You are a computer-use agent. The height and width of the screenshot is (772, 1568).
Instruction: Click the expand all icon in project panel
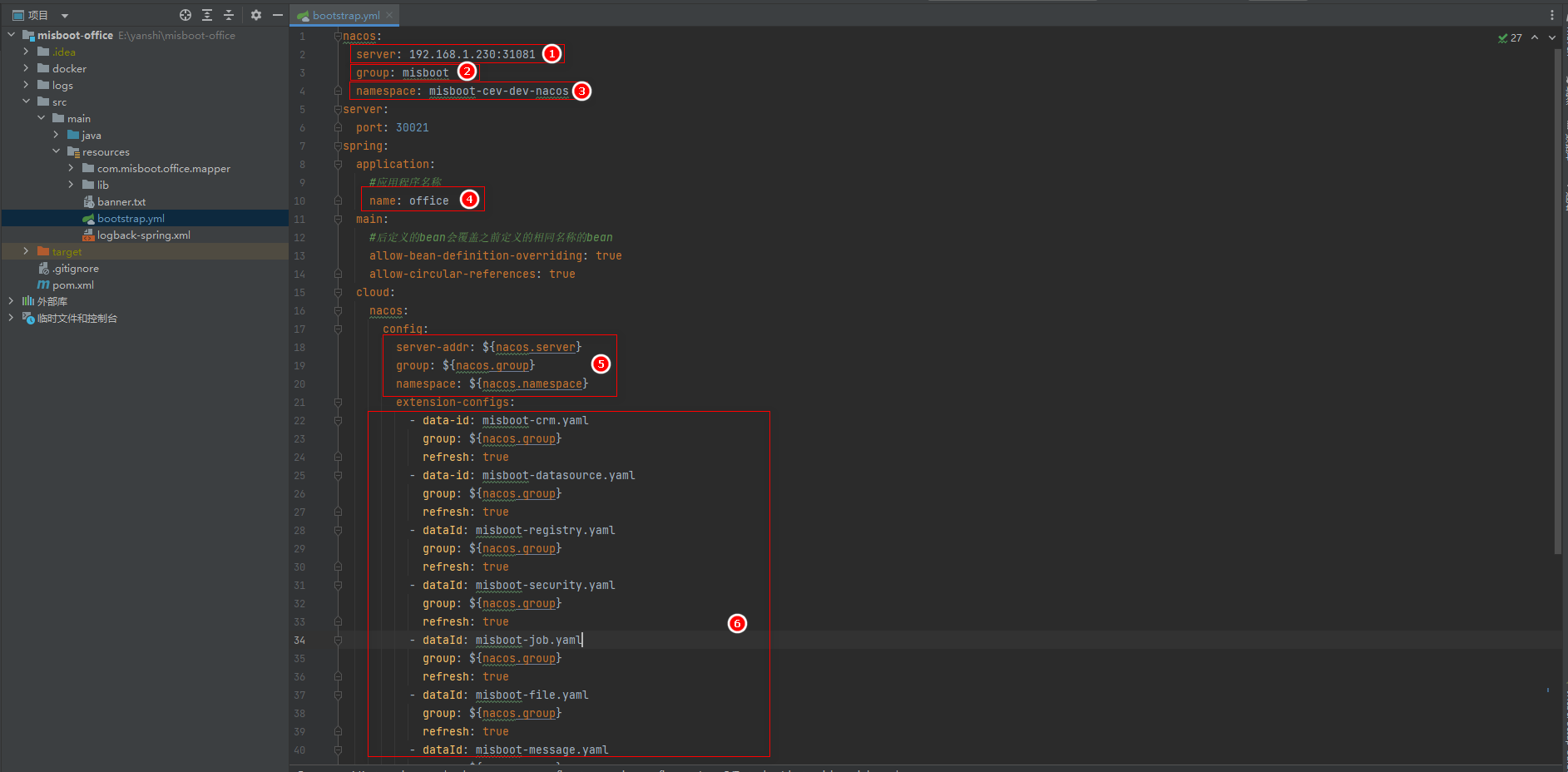pos(207,15)
